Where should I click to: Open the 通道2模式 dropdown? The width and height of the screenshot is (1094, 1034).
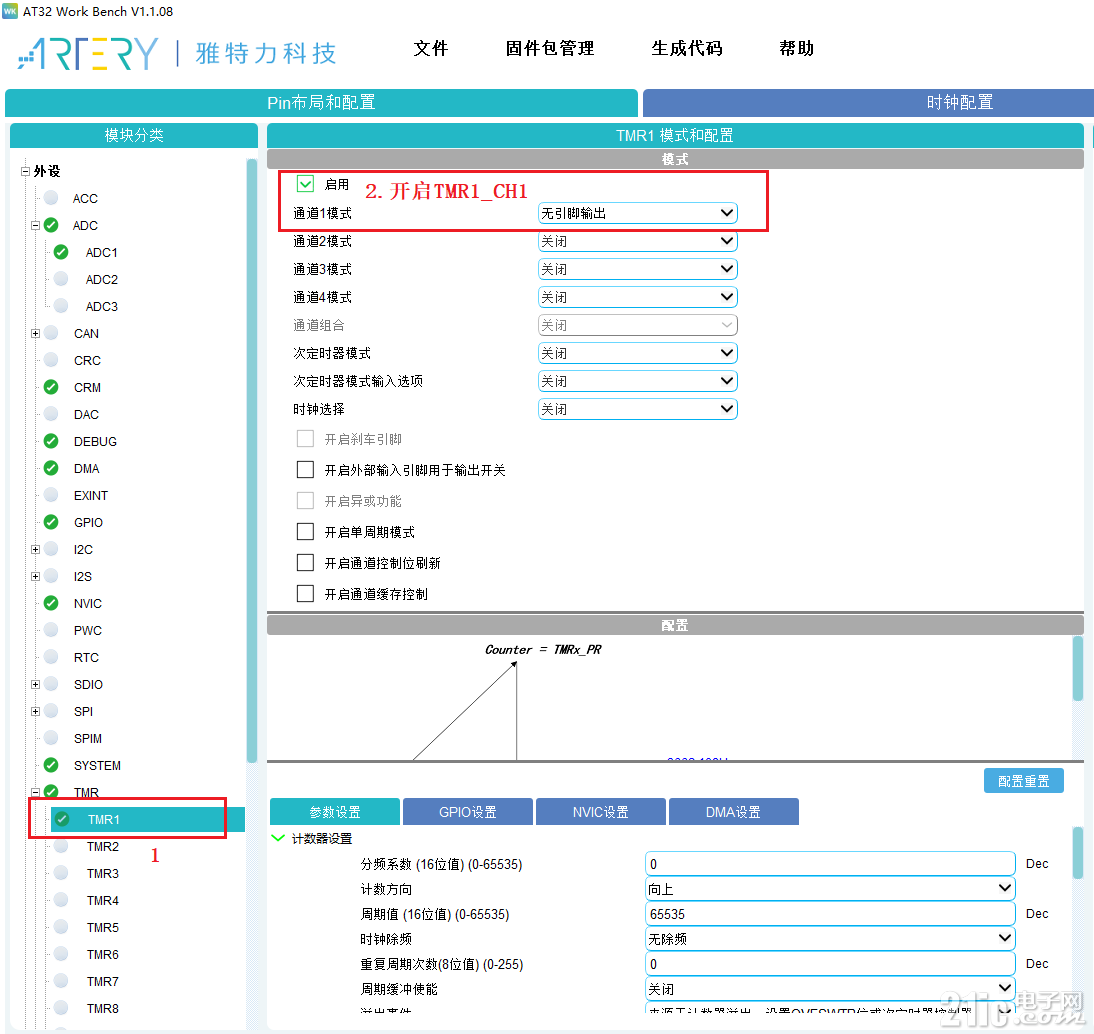pyautogui.click(x=638, y=241)
